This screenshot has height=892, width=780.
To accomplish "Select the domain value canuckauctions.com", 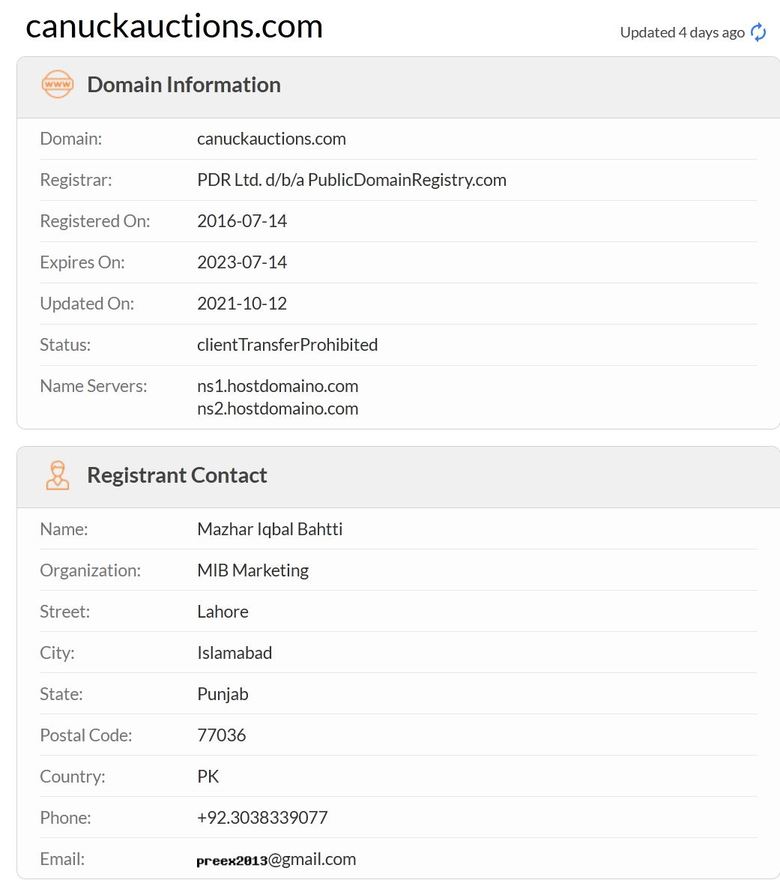I will (x=271, y=139).
